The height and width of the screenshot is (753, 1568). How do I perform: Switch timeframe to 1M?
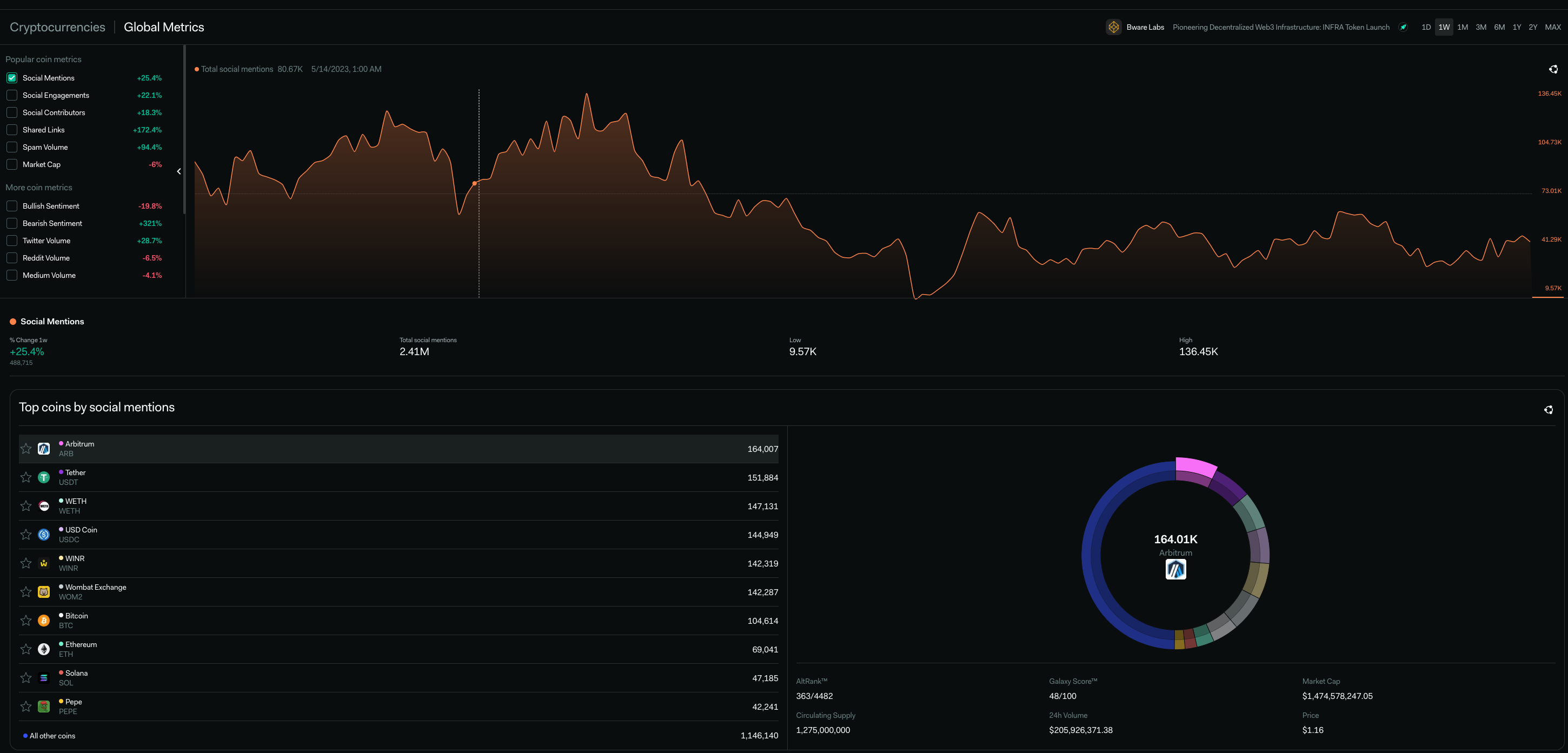click(1462, 28)
